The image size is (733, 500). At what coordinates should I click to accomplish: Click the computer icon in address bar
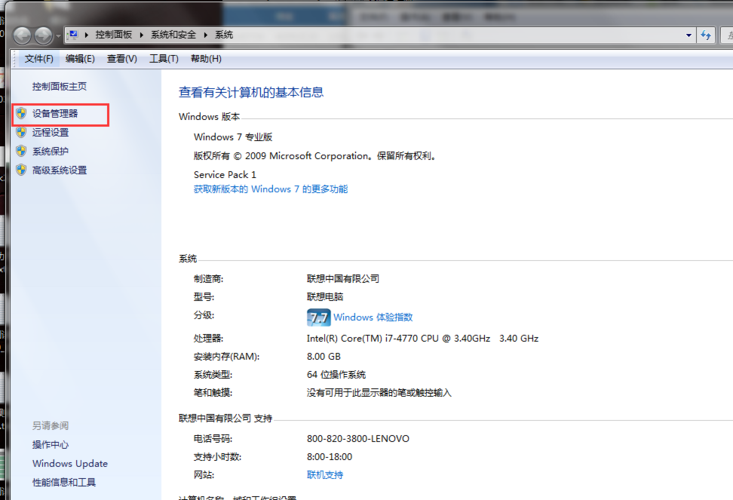(73, 35)
